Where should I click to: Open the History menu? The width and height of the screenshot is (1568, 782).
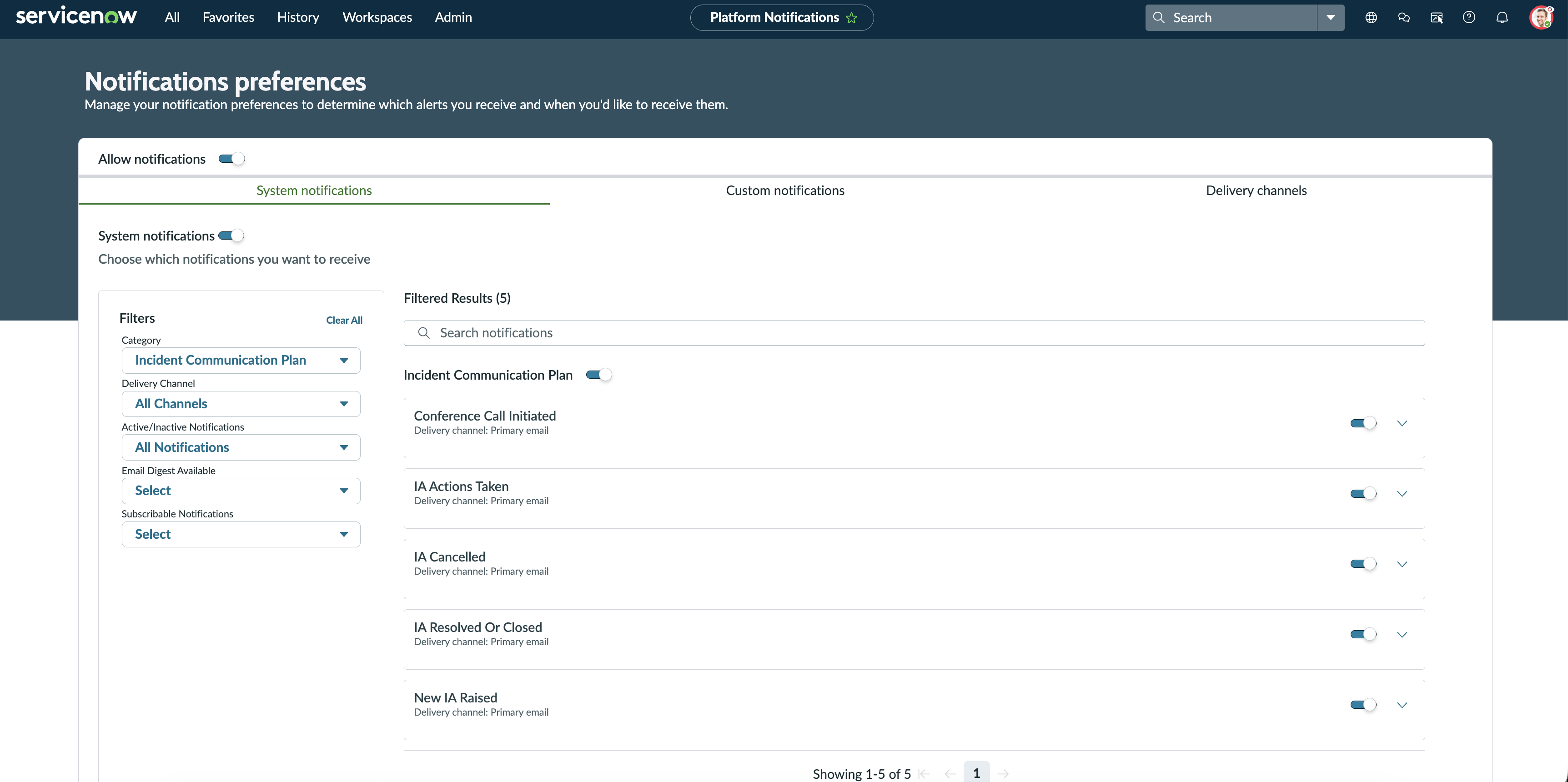pyautogui.click(x=298, y=17)
